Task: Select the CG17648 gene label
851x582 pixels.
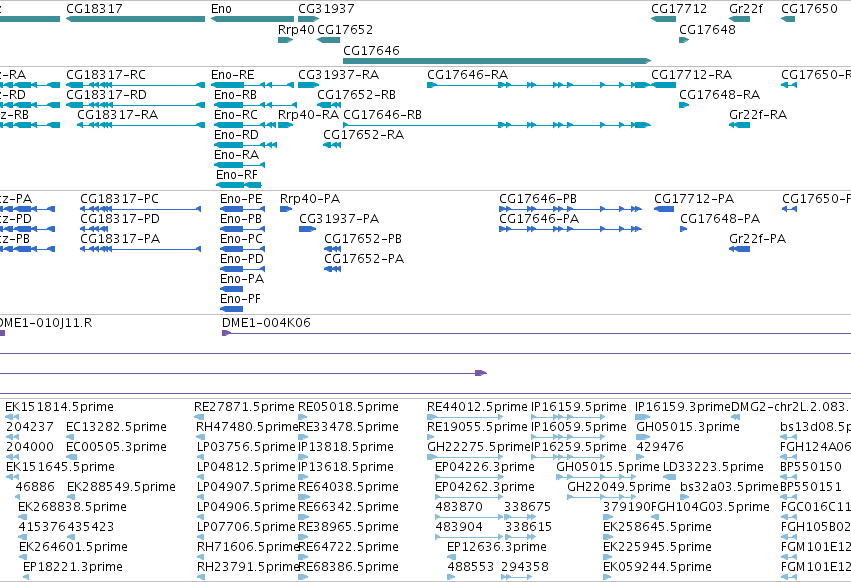Action: [x=707, y=30]
